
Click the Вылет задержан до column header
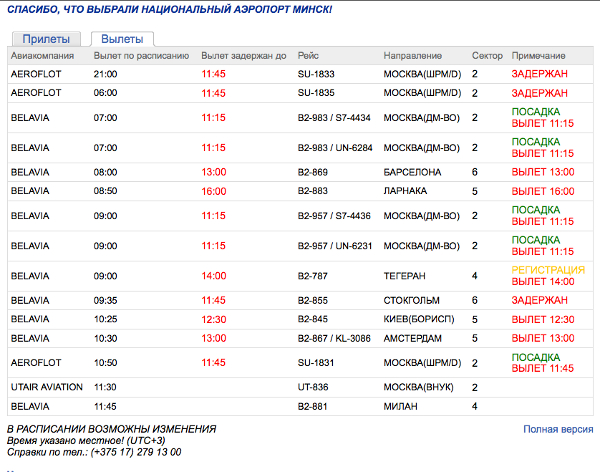tap(243, 56)
